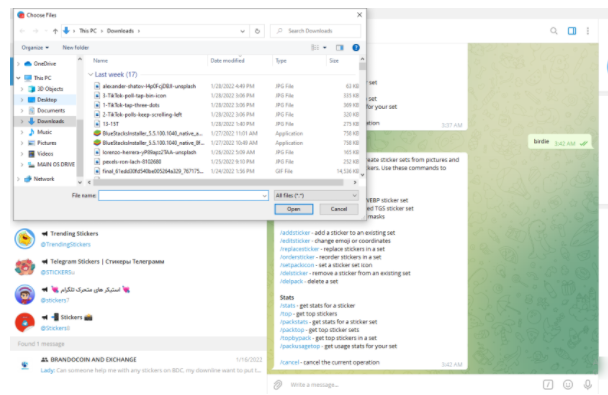Toggle the right sidebar panel icon

point(572,31)
